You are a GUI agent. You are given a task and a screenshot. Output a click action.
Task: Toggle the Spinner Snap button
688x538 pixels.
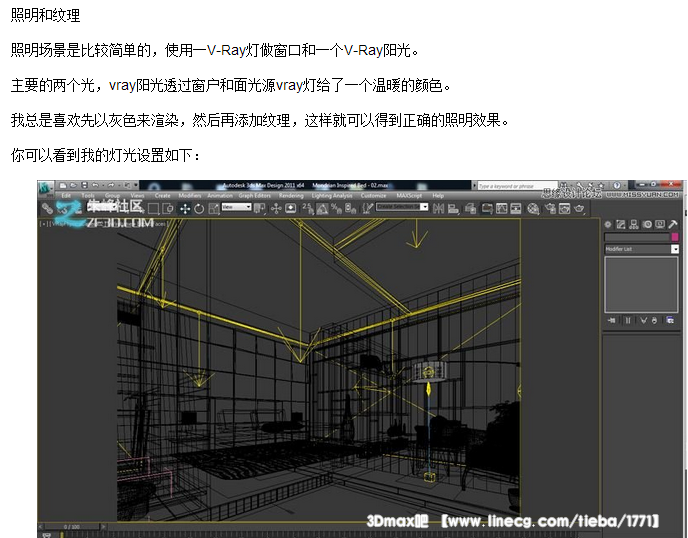[x=351, y=209]
